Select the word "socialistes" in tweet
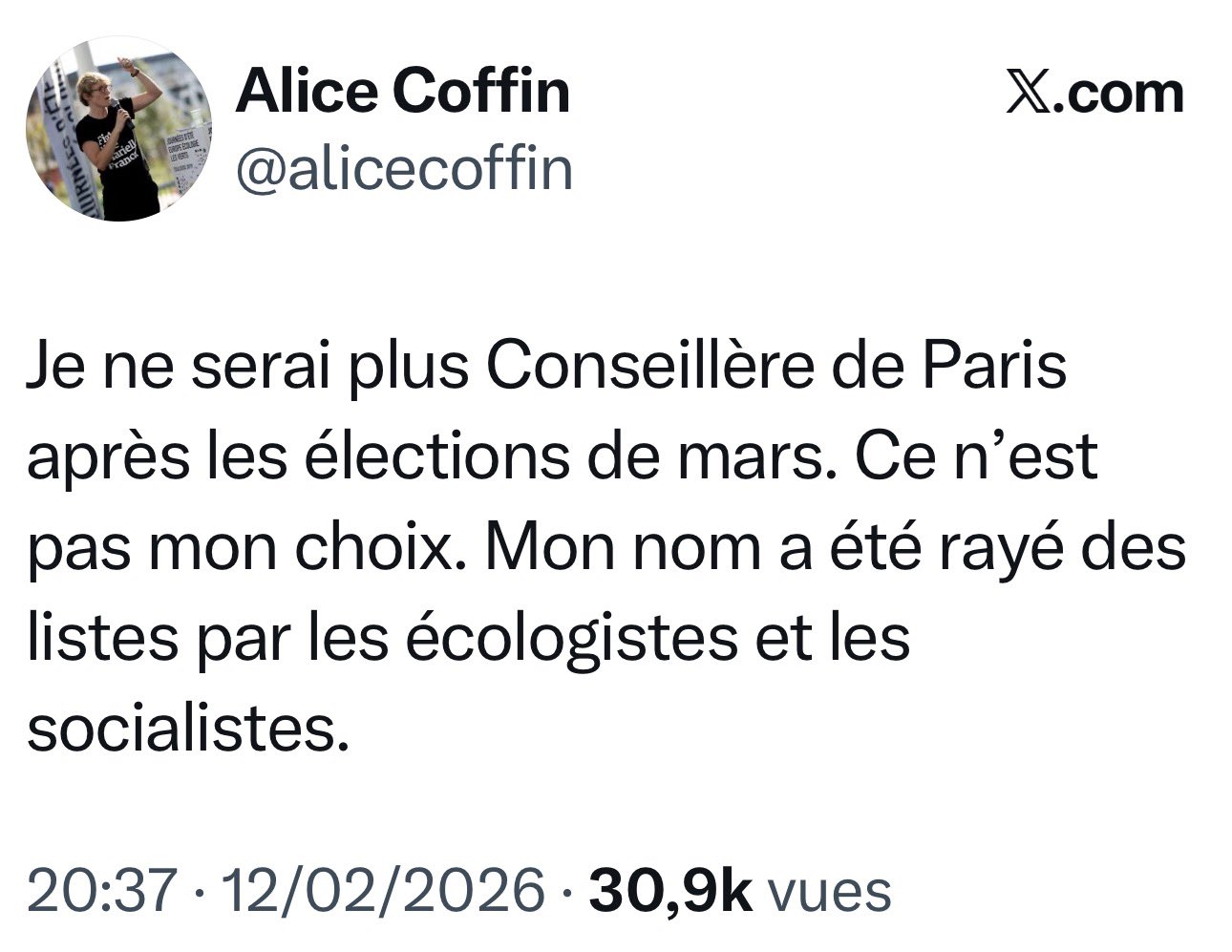This screenshot has width=1232, height=952. 182,730
